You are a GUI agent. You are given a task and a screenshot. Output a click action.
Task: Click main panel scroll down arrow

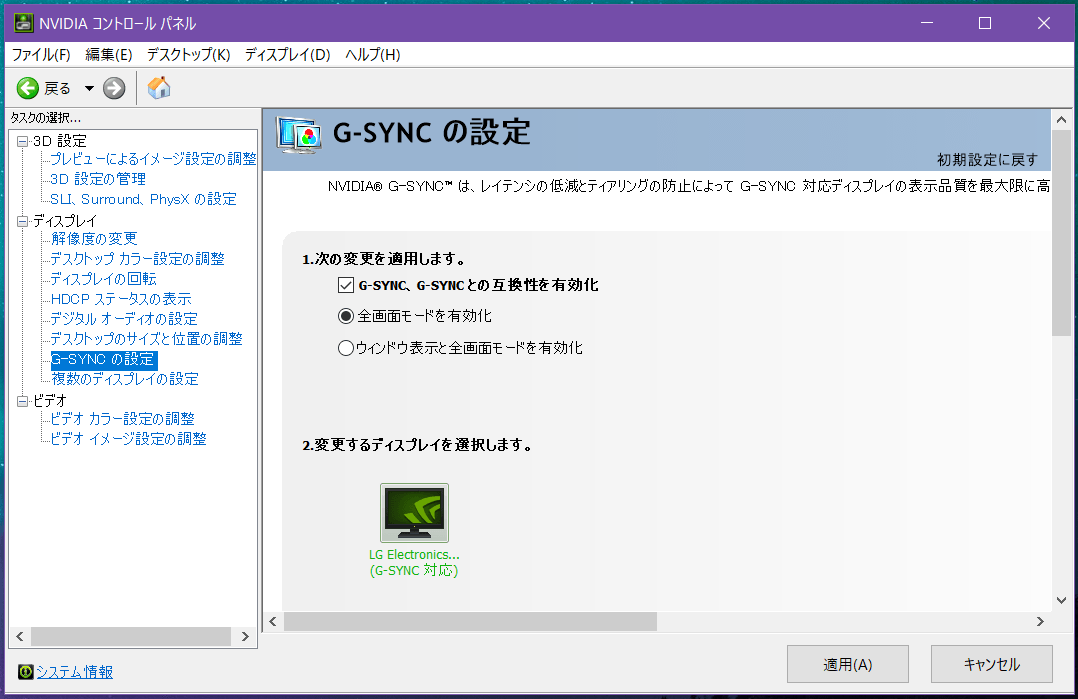[1062, 600]
